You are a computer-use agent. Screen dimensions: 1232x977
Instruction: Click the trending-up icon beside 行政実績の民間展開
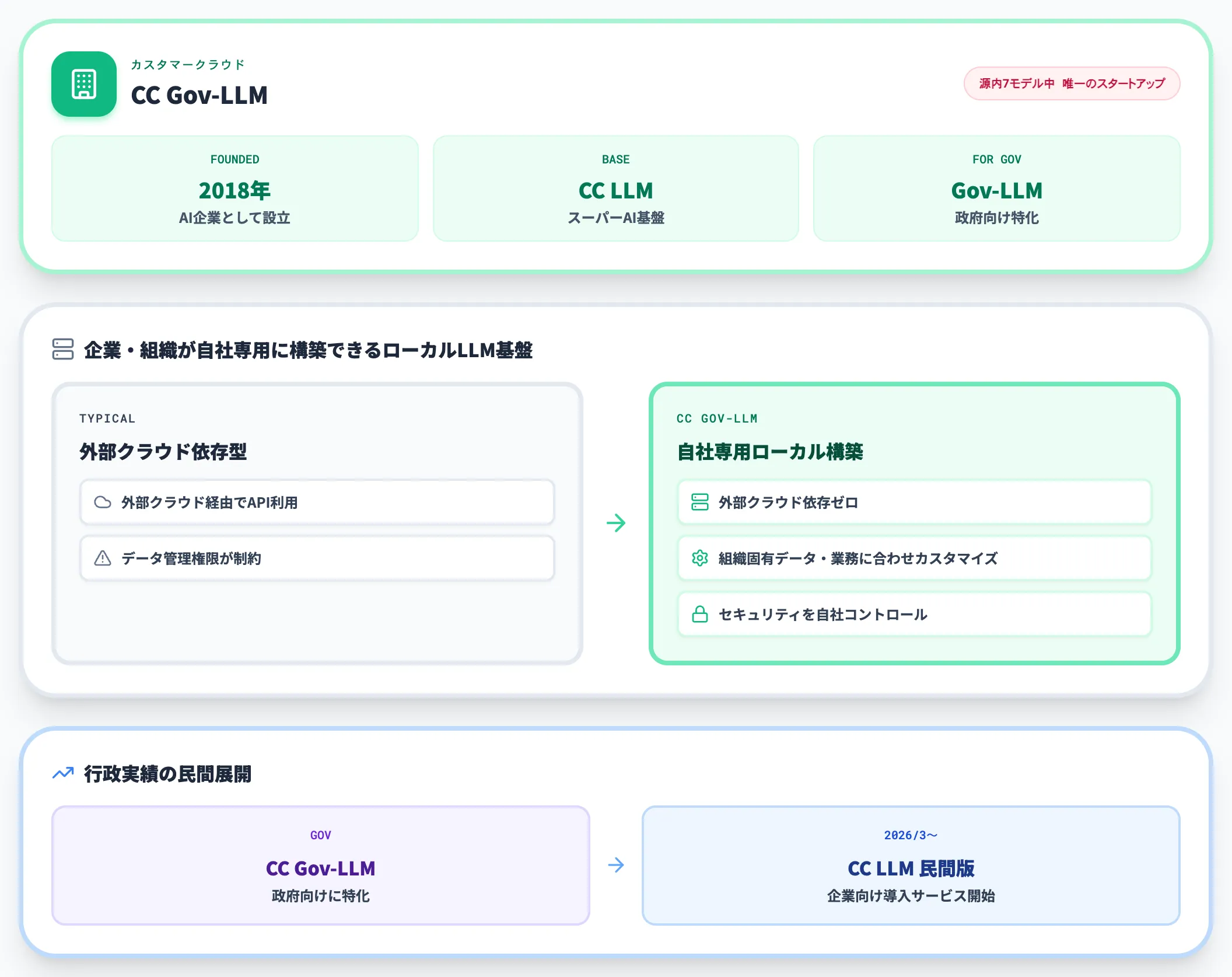click(x=63, y=773)
